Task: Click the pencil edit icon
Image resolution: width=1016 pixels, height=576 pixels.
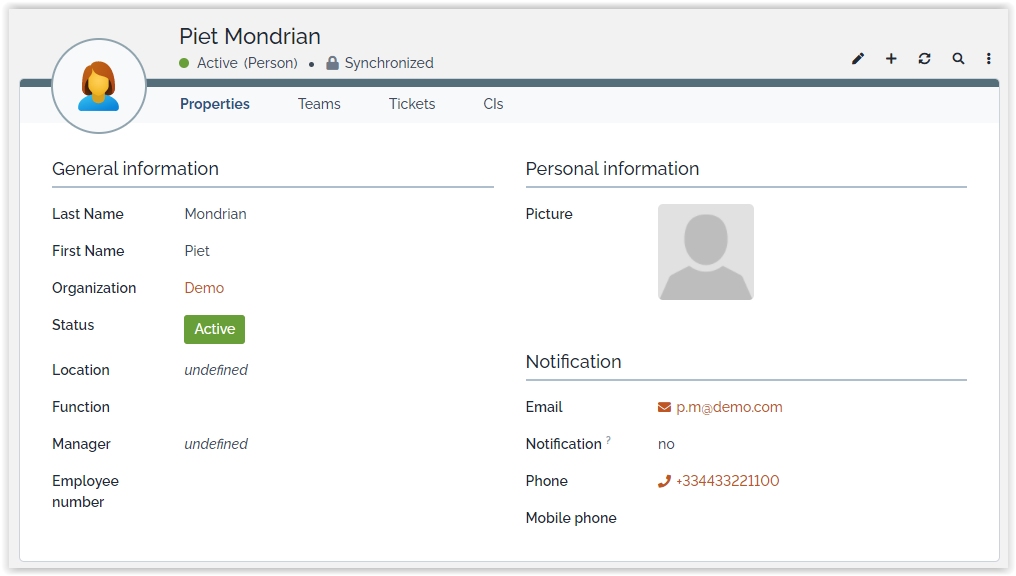Action: [x=858, y=59]
